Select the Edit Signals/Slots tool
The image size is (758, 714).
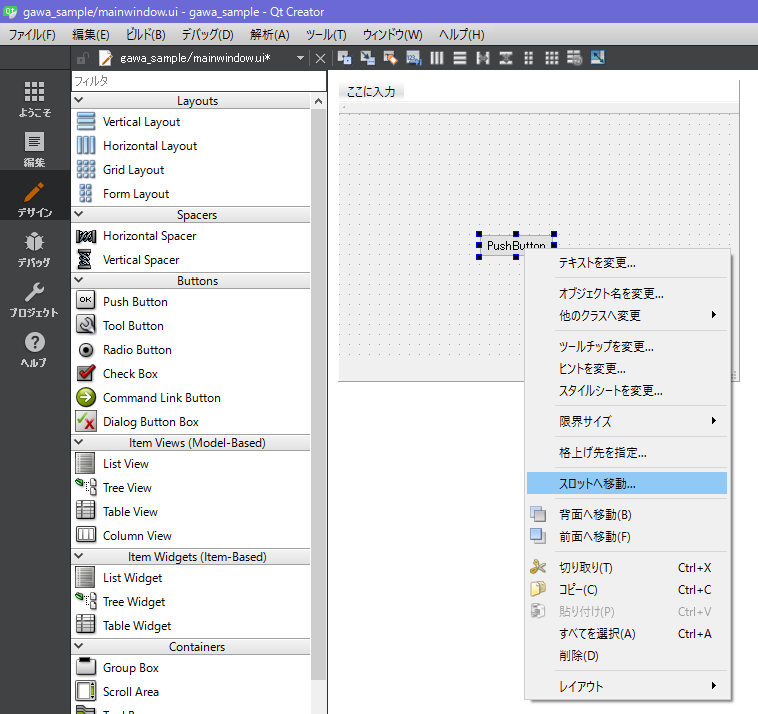tap(367, 58)
